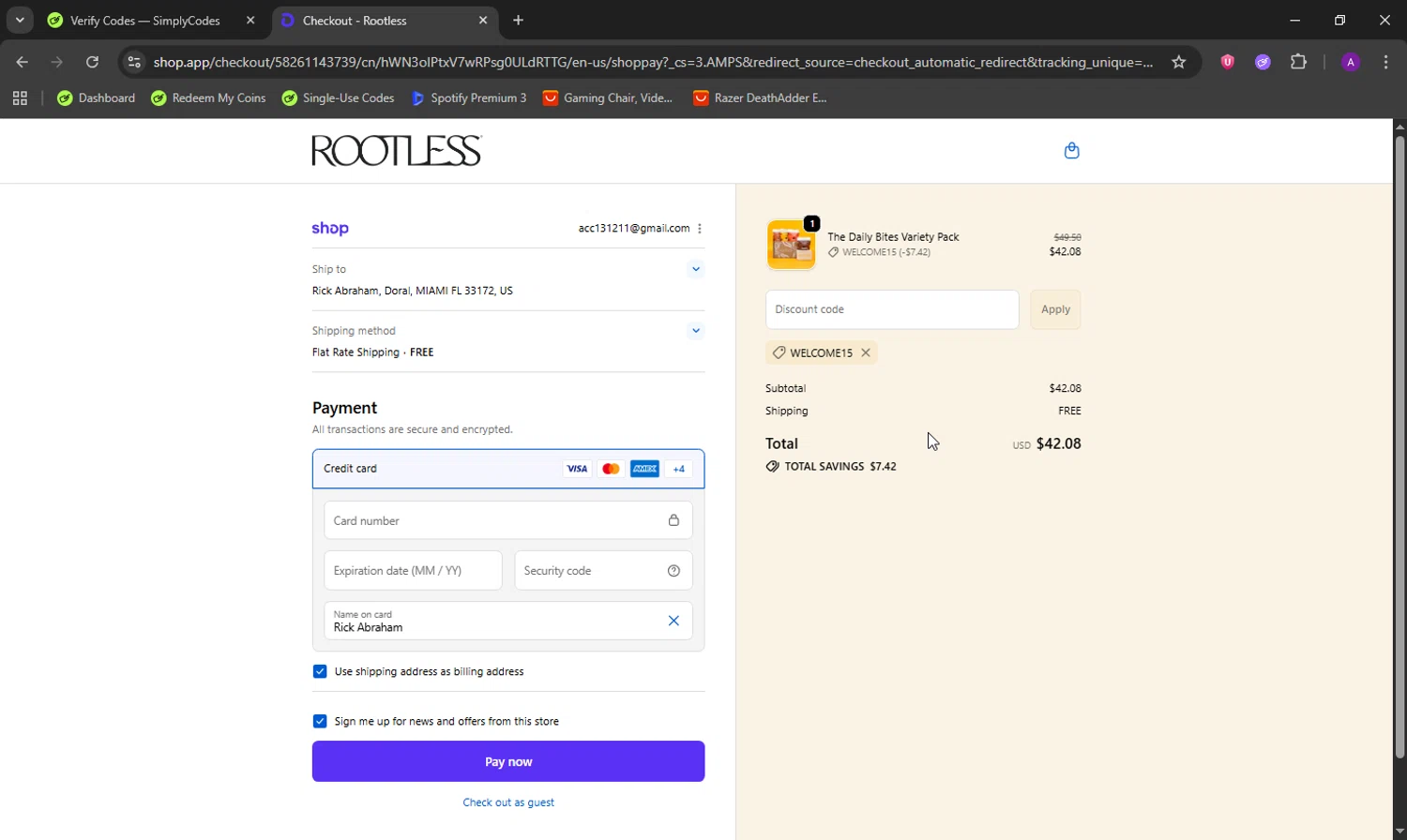1407x840 pixels.
Task: Clear the Name on card field
Action: click(x=673, y=621)
